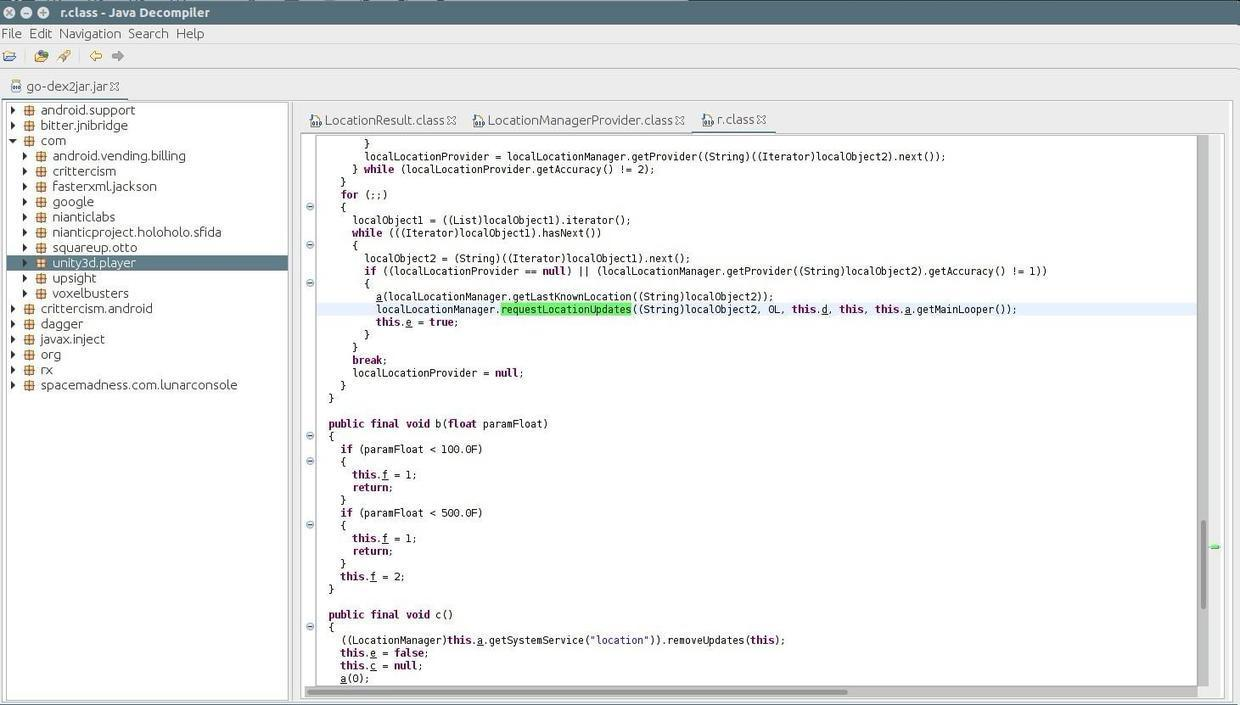Expand the android.vending.billing package
The width and height of the screenshot is (1240, 705).
pos(25,156)
